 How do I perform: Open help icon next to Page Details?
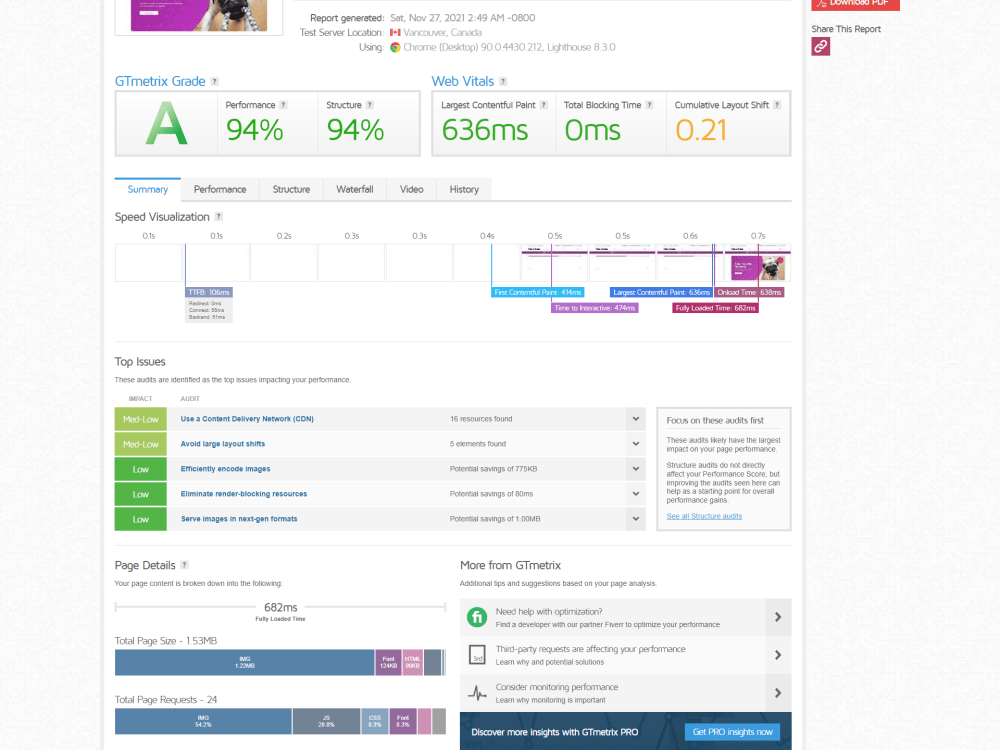pyautogui.click(x=184, y=565)
